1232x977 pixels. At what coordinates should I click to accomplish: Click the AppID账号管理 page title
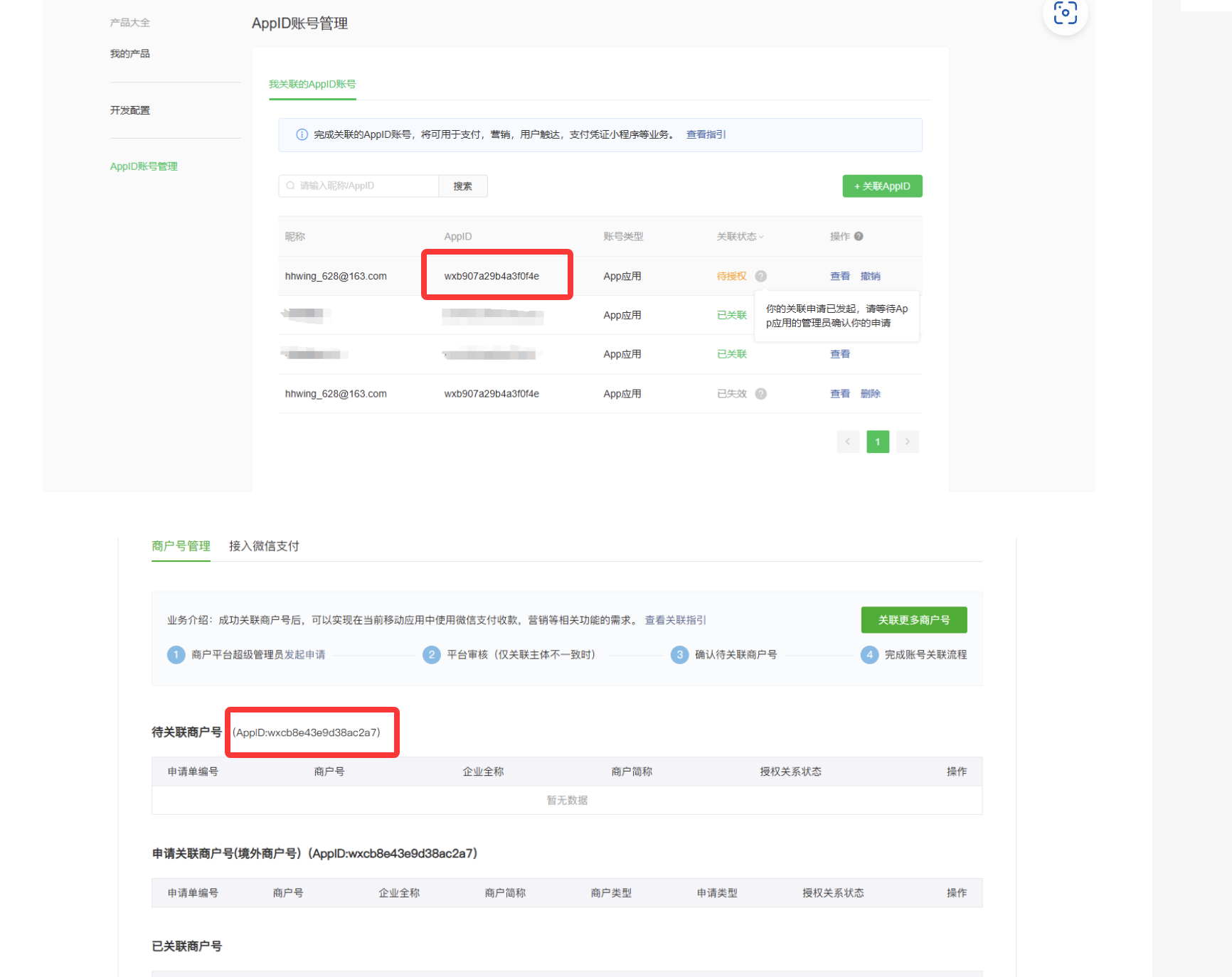(299, 23)
